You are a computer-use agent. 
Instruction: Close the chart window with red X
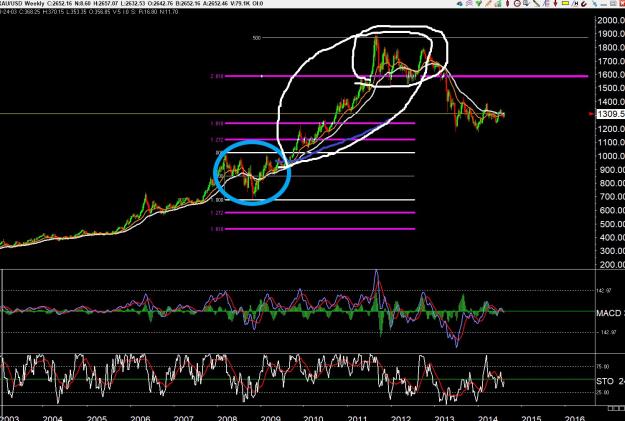[x=621, y=4]
